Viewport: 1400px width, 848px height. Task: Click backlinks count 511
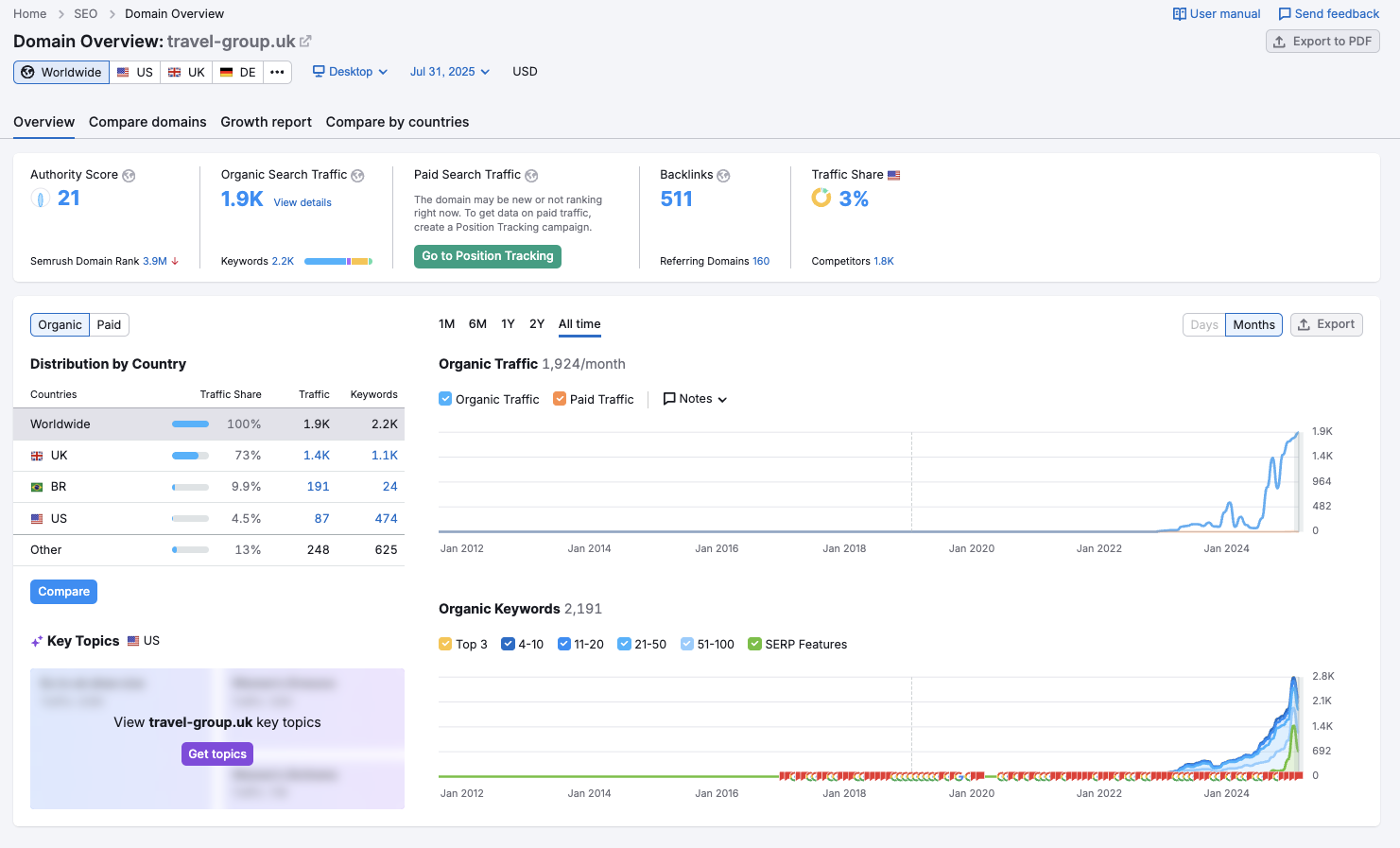click(677, 199)
